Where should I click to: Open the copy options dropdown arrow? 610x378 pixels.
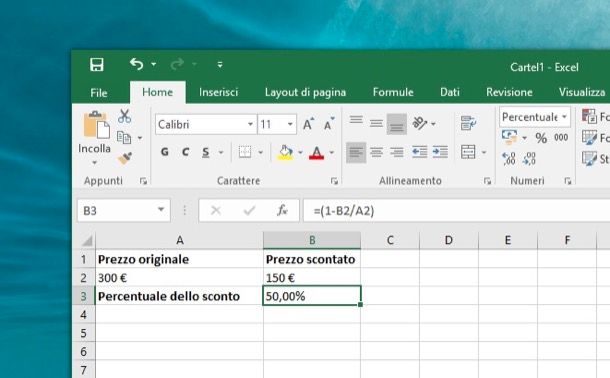(x=140, y=138)
